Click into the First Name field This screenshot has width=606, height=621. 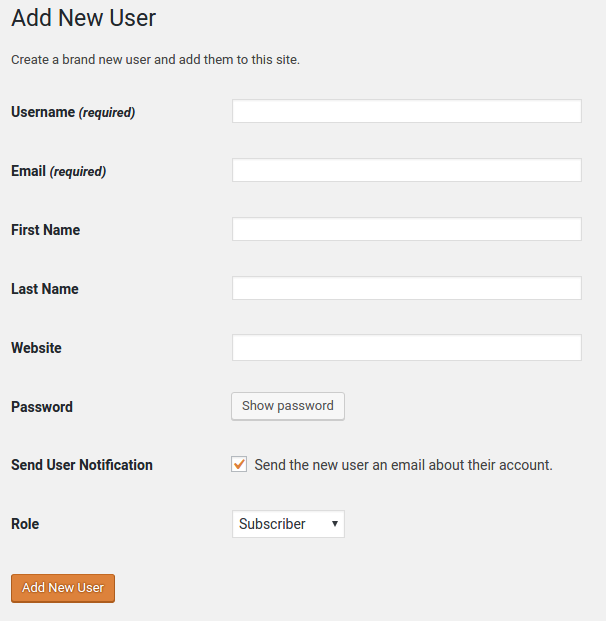pyautogui.click(x=406, y=229)
